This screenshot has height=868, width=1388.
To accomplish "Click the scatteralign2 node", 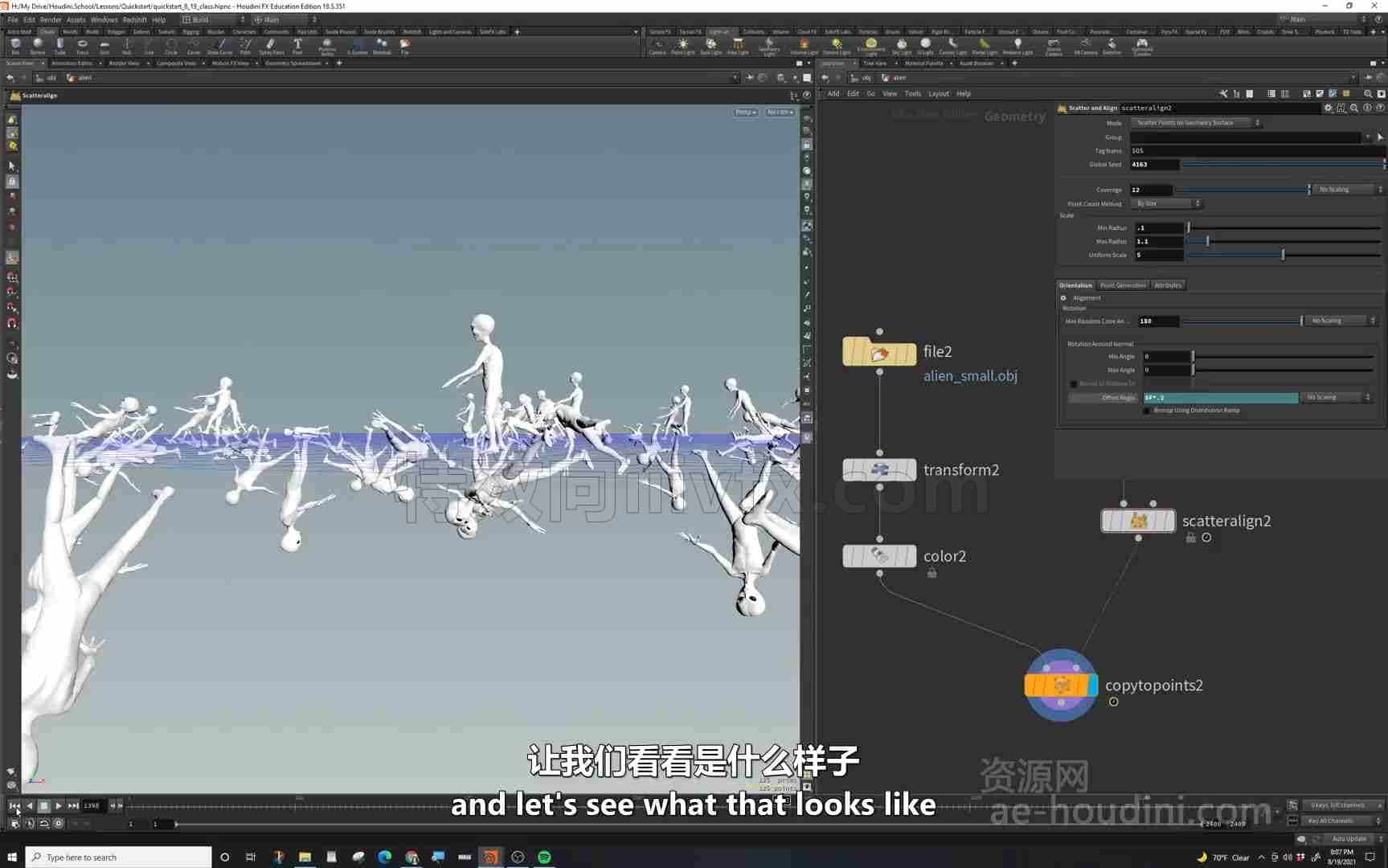I will tap(1138, 521).
